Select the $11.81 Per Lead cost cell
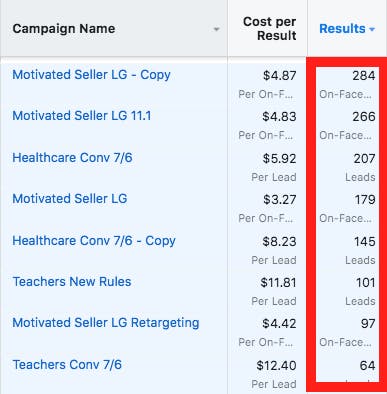Viewport: 387px width, 394px height. click(267, 291)
